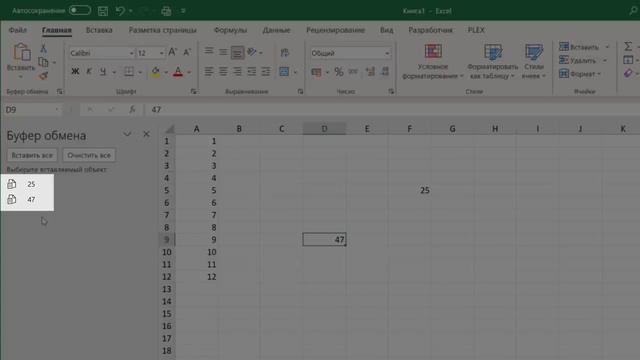Click the increase font size icon

click(x=173, y=52)
